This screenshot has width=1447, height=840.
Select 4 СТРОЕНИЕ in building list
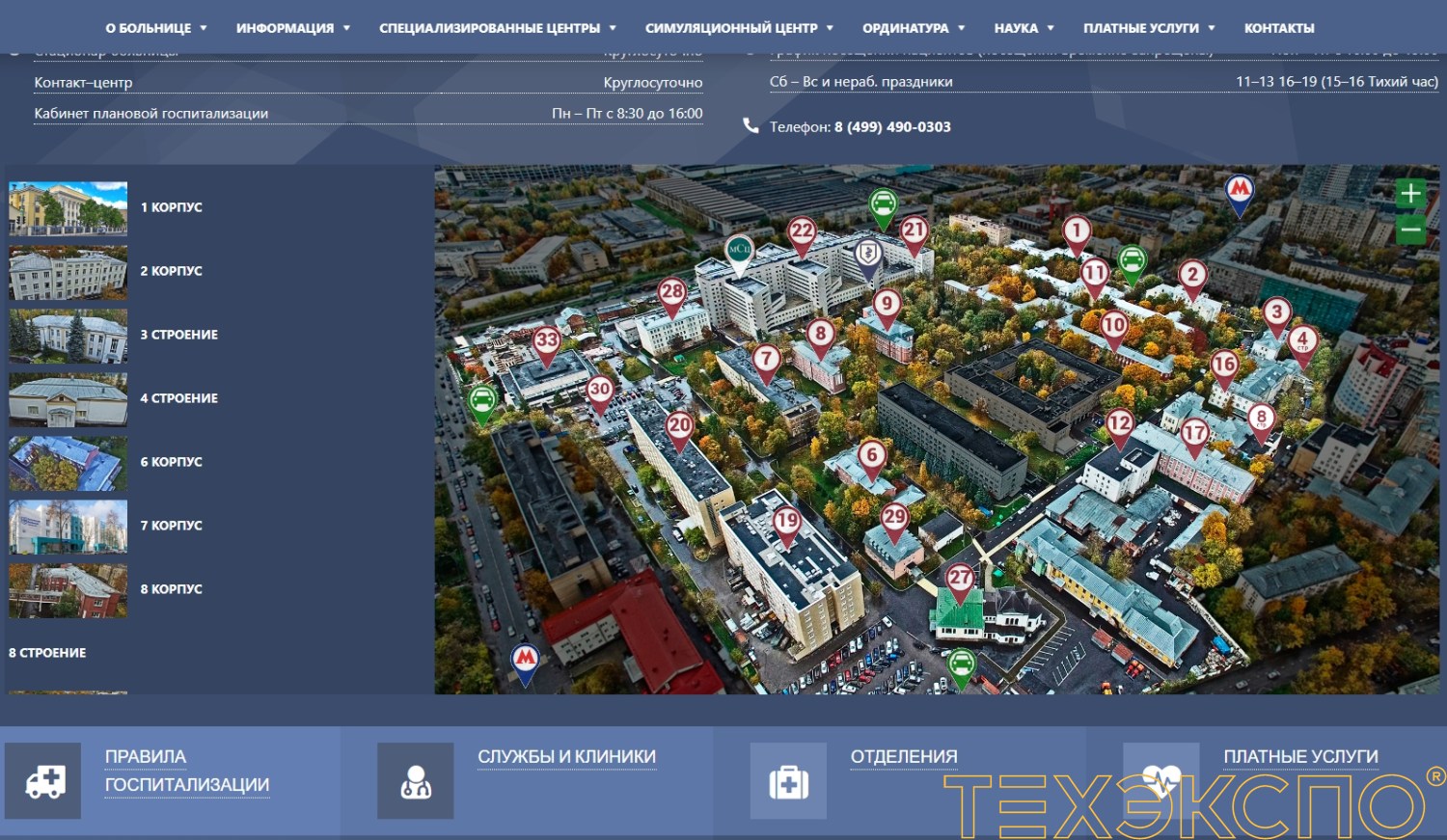point(179,398)
